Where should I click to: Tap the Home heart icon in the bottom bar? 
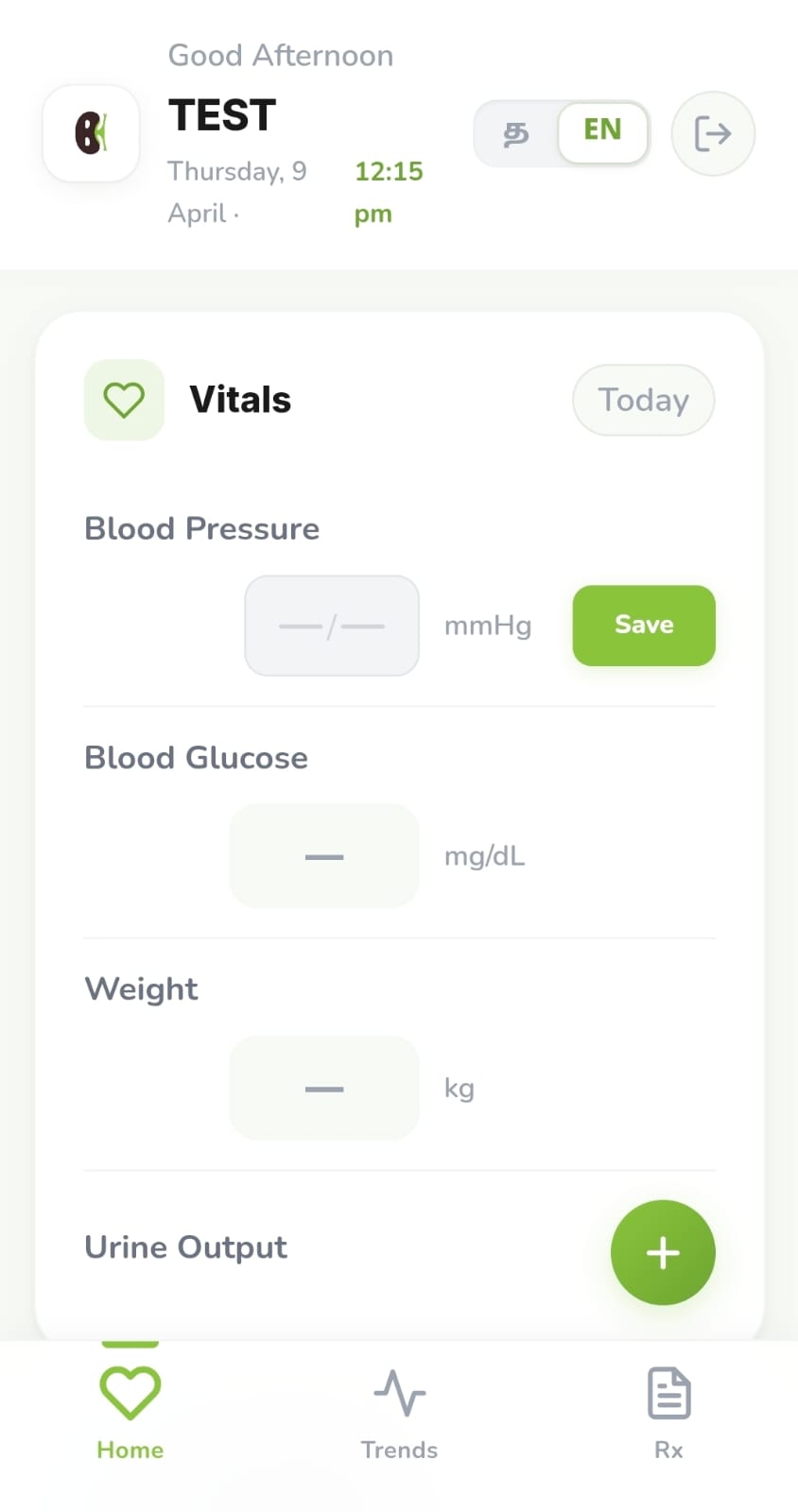pos(130,1393)
